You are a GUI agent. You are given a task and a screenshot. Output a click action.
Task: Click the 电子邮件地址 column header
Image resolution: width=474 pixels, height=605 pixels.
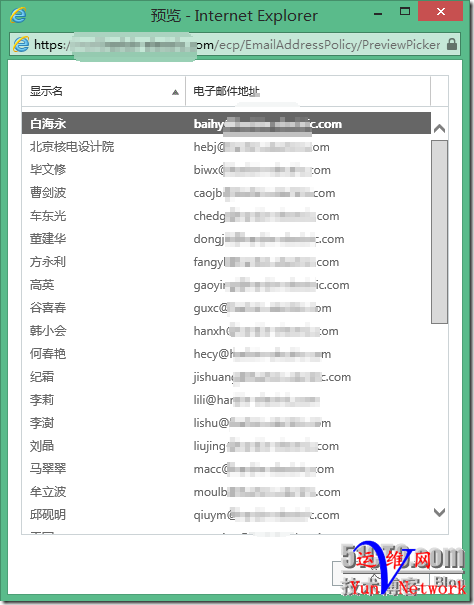pos(308,91)
